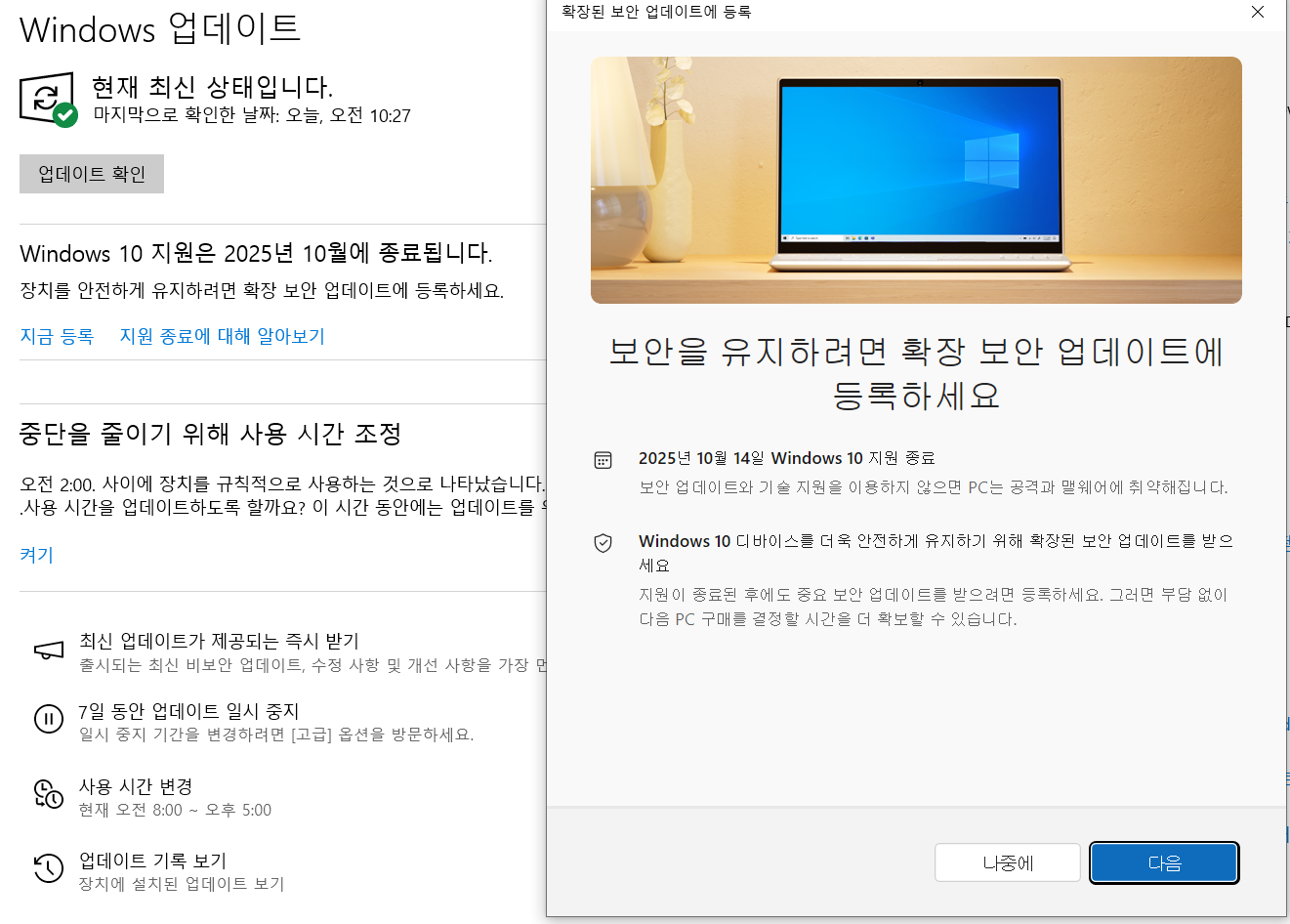Click 현재 최신 상태입니다. status text
This screenshot has width=1290, height=924.
coord(213,87)
